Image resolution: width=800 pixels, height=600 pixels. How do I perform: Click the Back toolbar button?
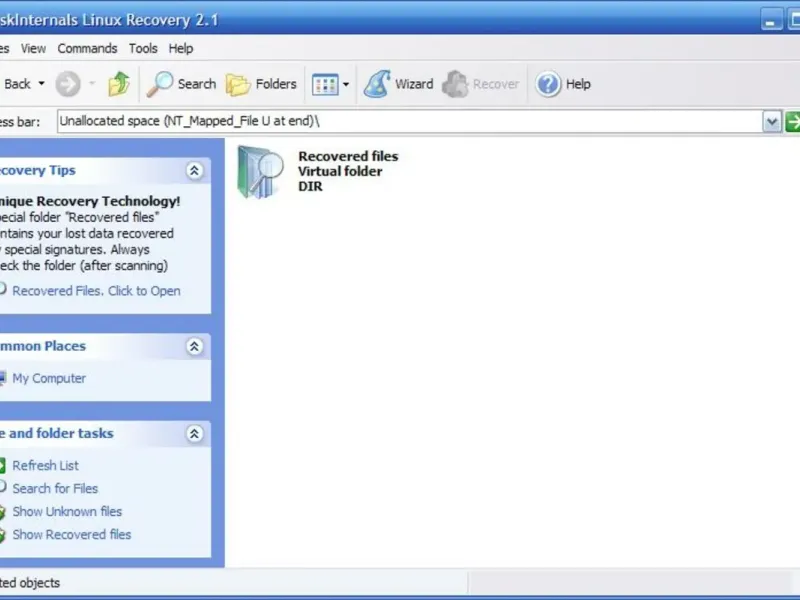pos(15,84)
